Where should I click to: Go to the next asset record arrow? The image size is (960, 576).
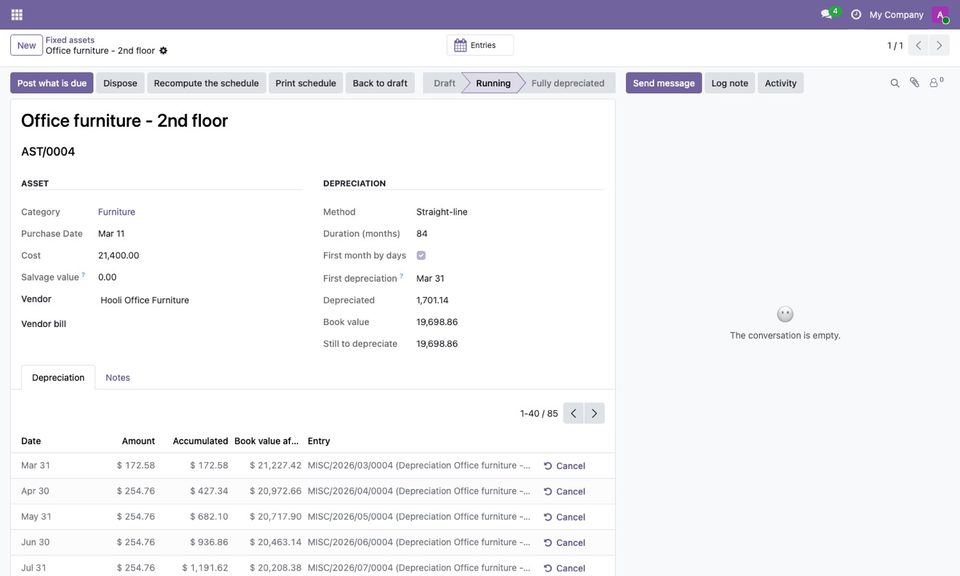[939, 45]
